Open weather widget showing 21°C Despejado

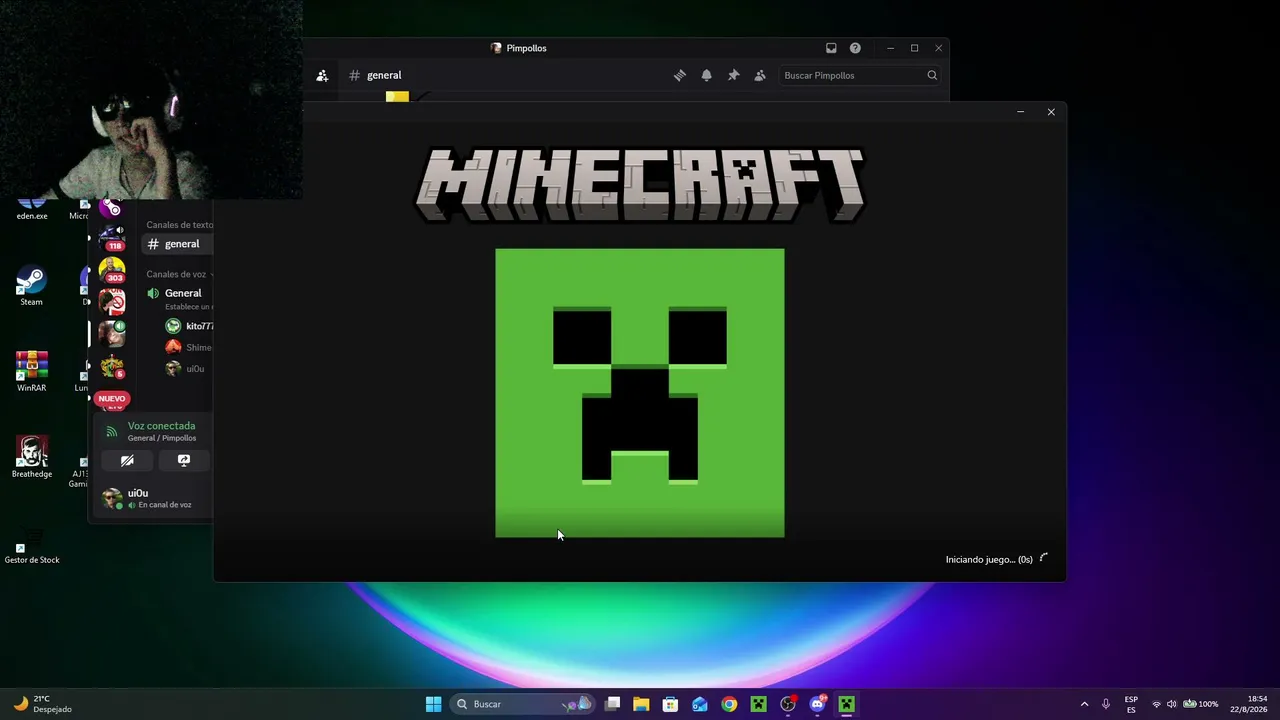(42, 704)
